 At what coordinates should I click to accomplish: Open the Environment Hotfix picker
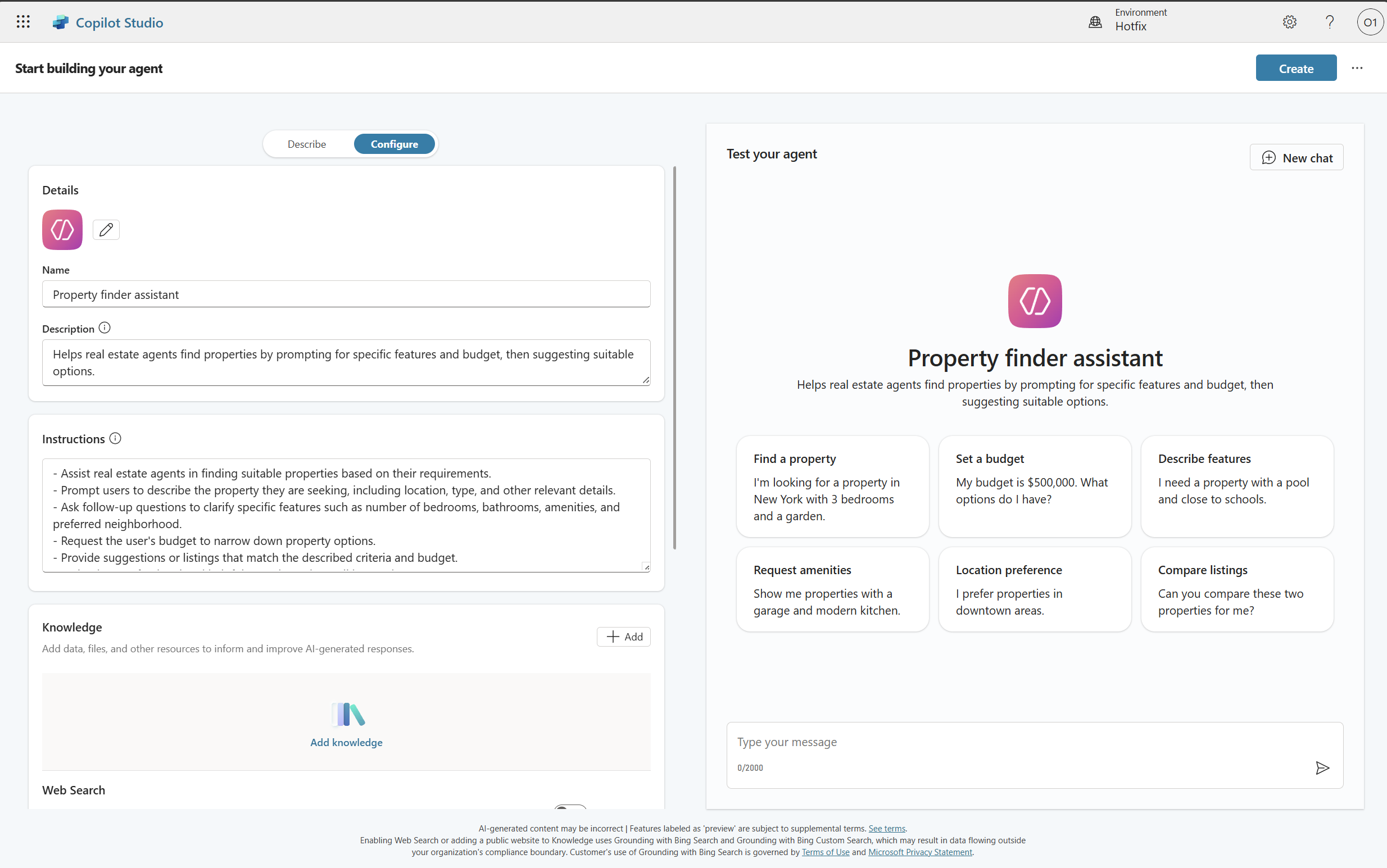tap(1128, 20)
